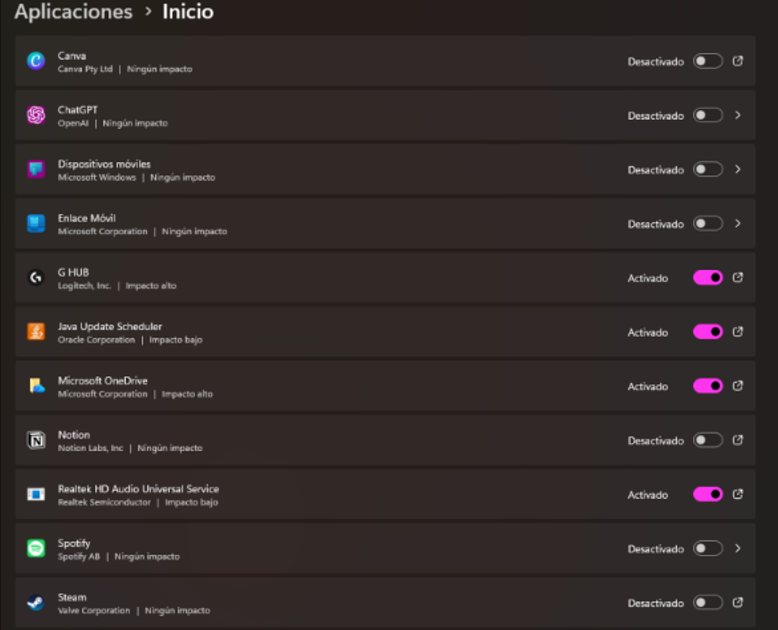Click the Steam app icon
The height and width of the screenshot is (630, 778).
pyautogui.click(x=36, y=603)
